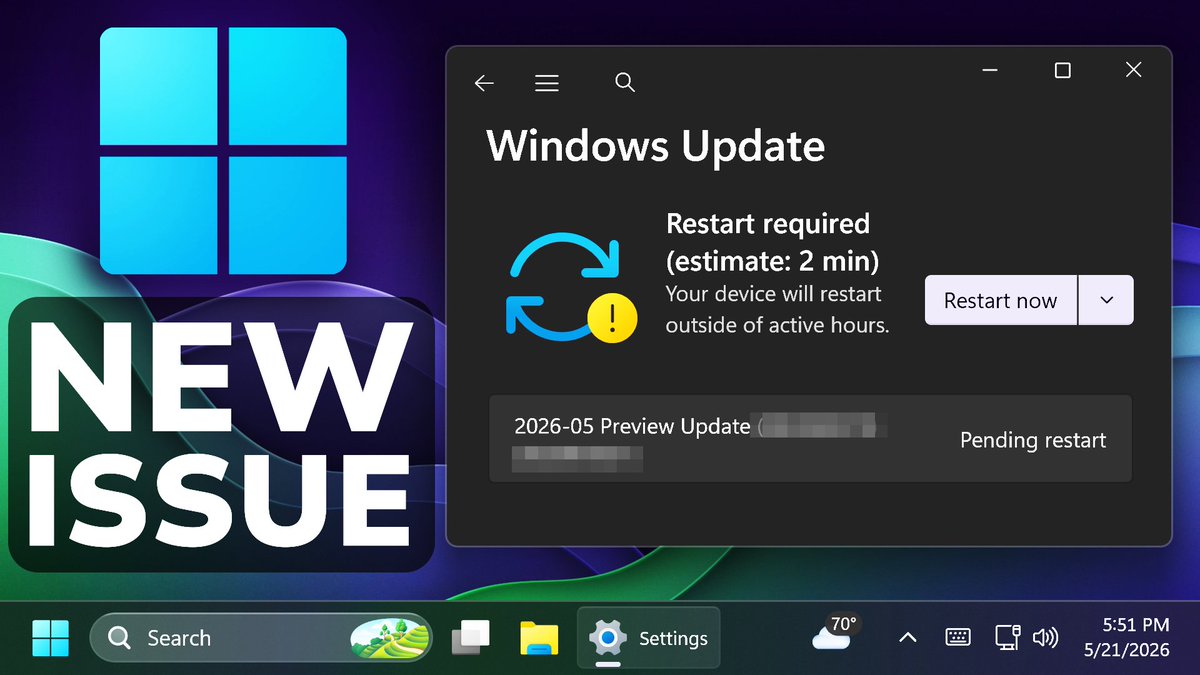
Task: Open File Explorer from the taskbar
Action: (539, 638)
